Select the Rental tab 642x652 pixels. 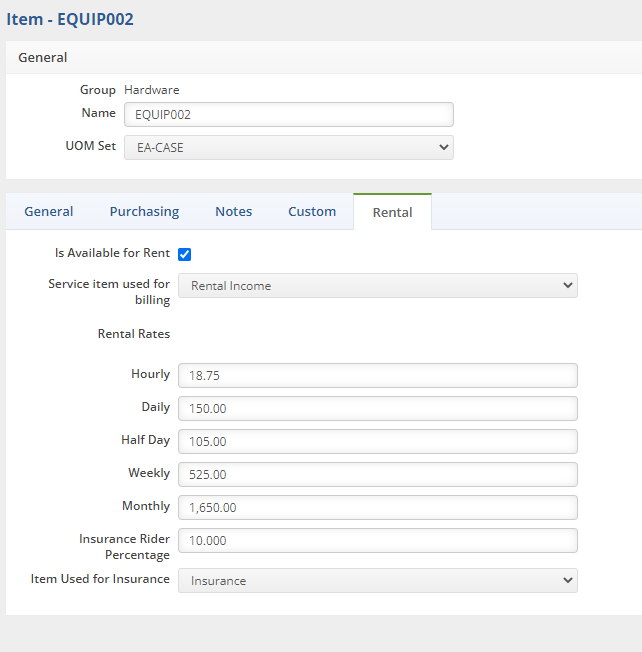(393, 212)
